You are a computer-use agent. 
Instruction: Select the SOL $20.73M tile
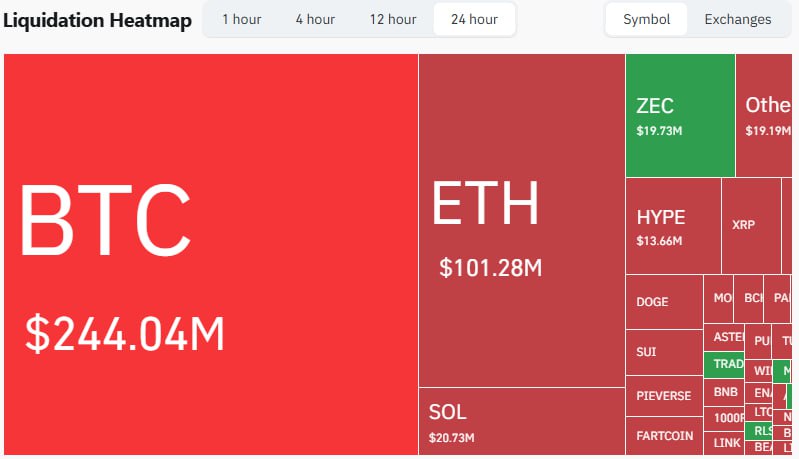point(521,421)
